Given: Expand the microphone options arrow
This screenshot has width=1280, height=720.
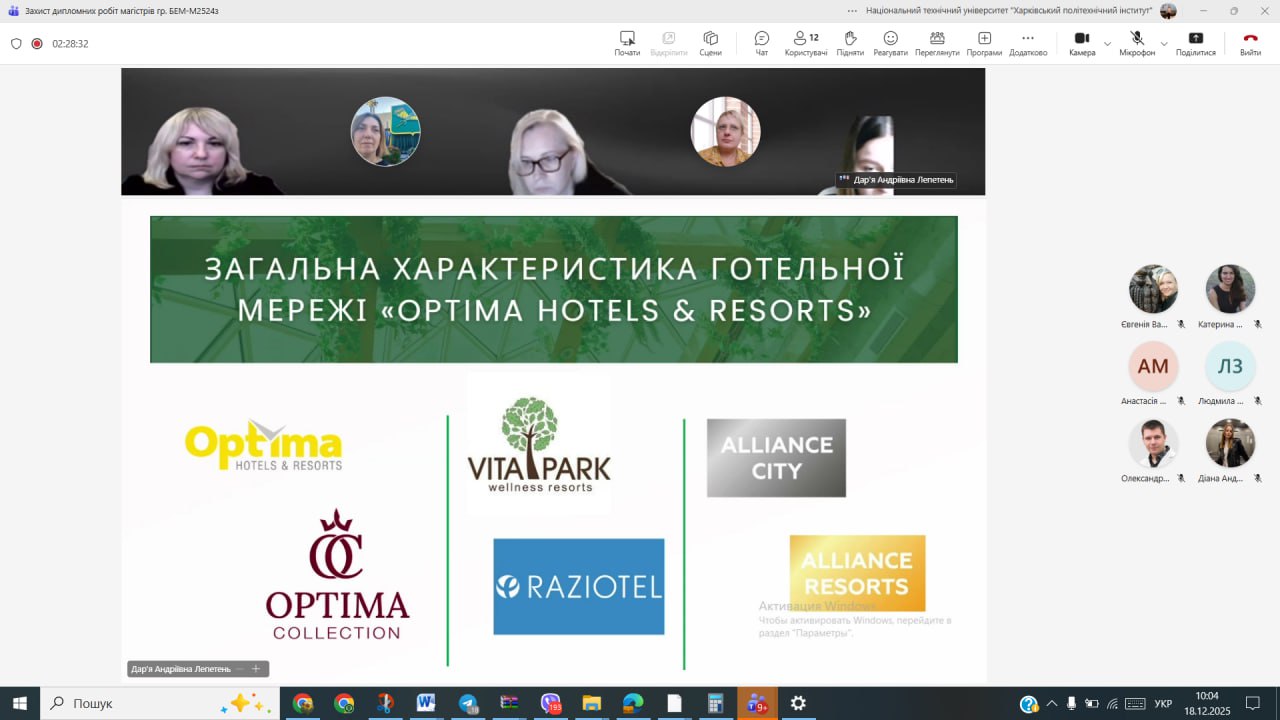Looking at the screenshot, I should [x=1164, y=44].
